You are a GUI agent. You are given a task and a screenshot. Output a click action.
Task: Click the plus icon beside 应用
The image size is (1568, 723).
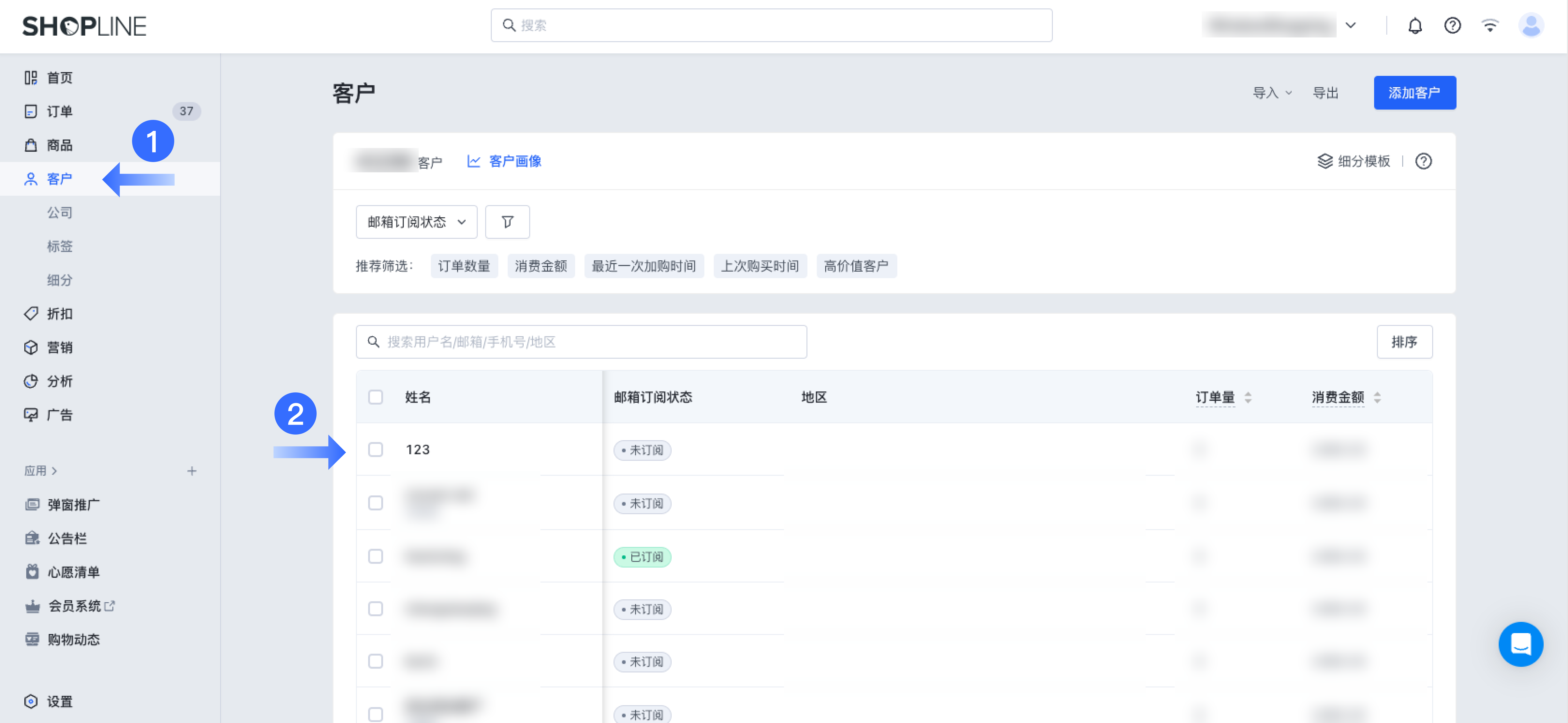(192, 471)
